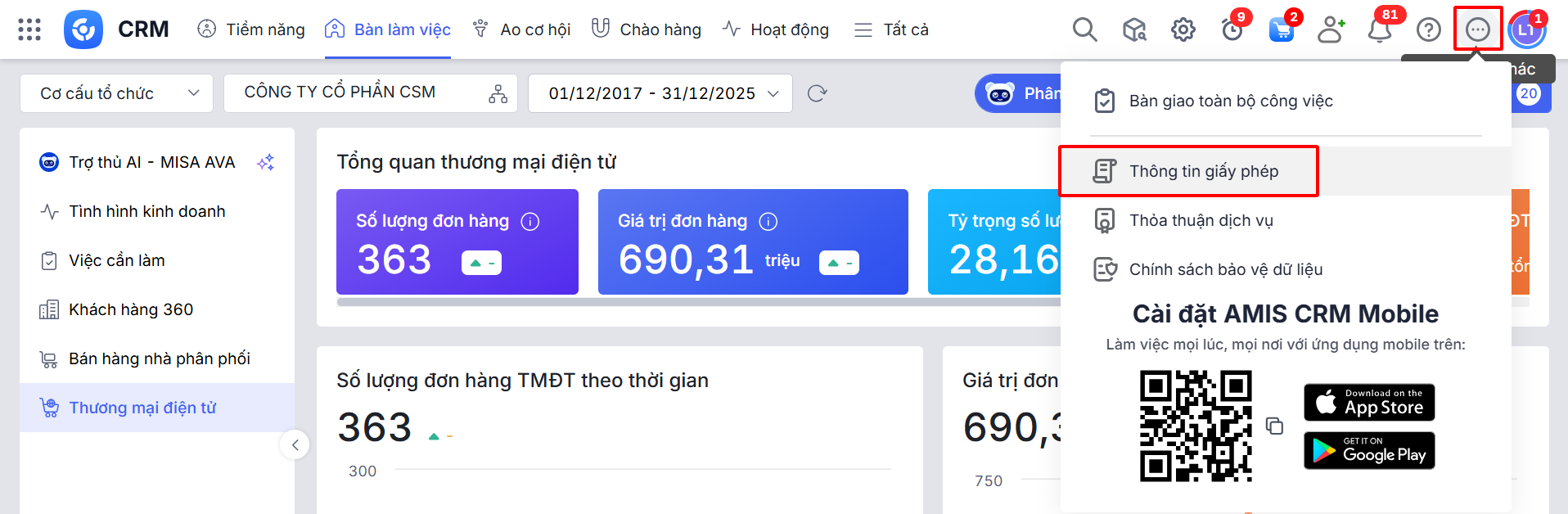The image size is (1568, 514).
Task: Select Thông tin giấy phép menu item
Action: (1286, 171)
